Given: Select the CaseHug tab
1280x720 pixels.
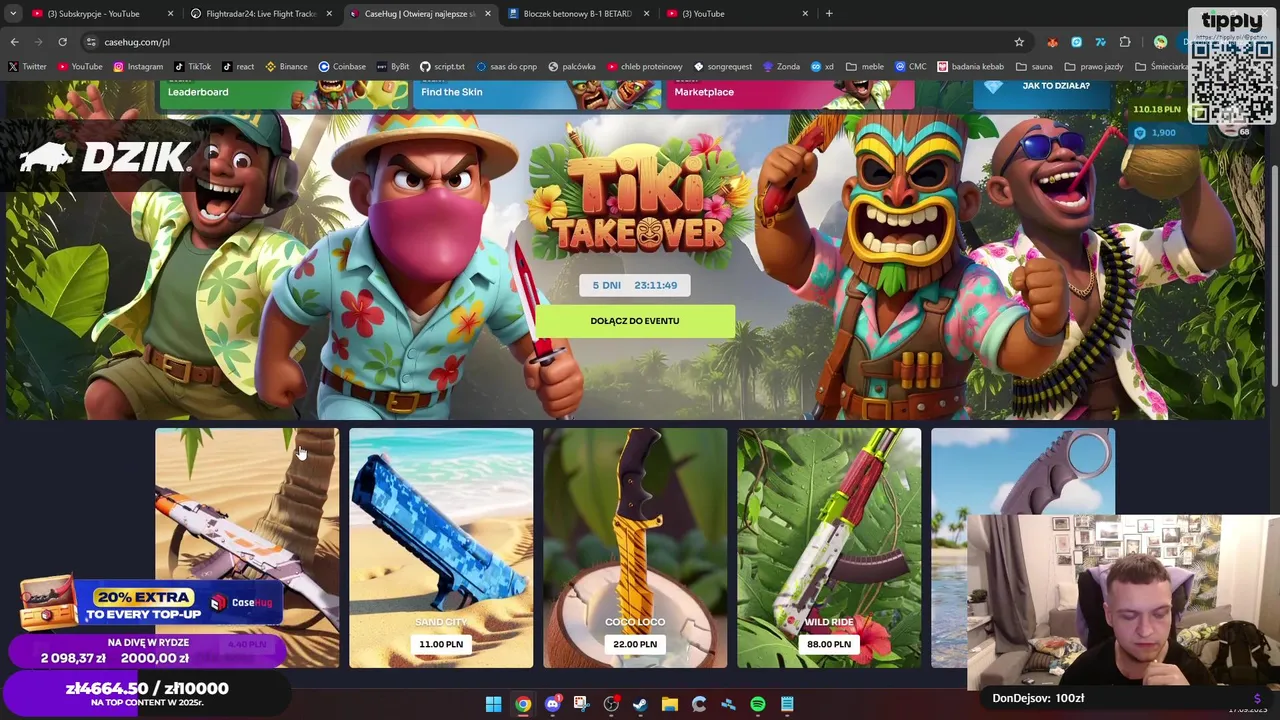Looking at the screenshot, I should point(419,14).
